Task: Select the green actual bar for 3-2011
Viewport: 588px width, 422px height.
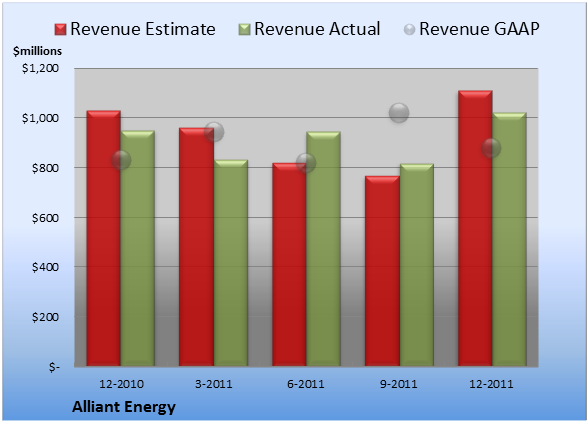Action: (x=231, y=263)
